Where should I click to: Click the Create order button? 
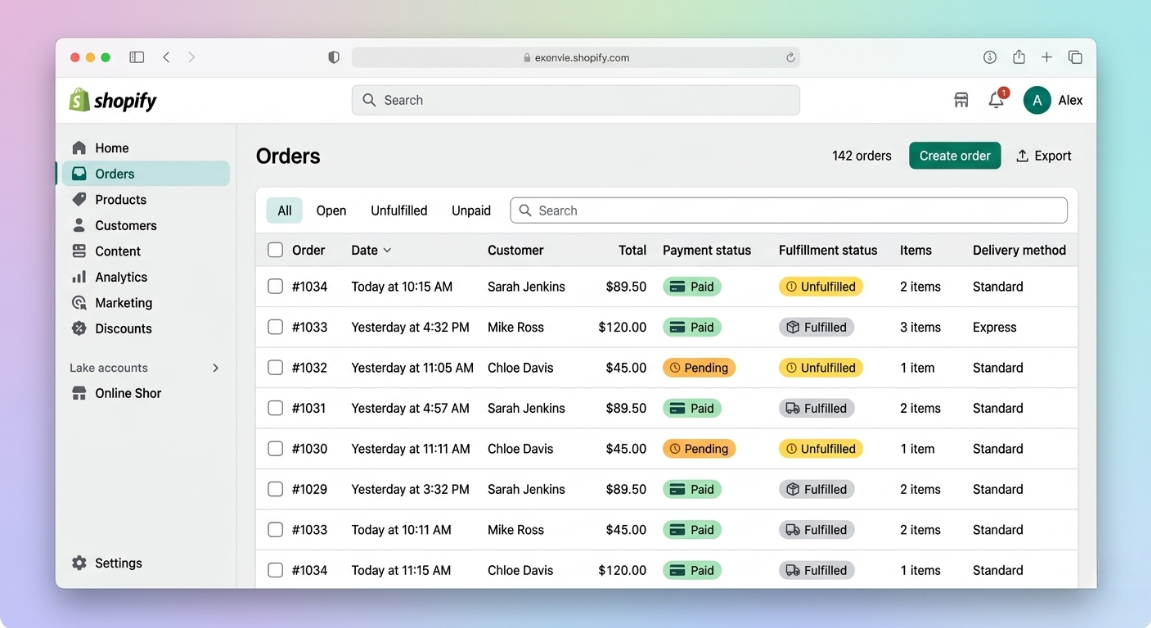coord(954,155)
